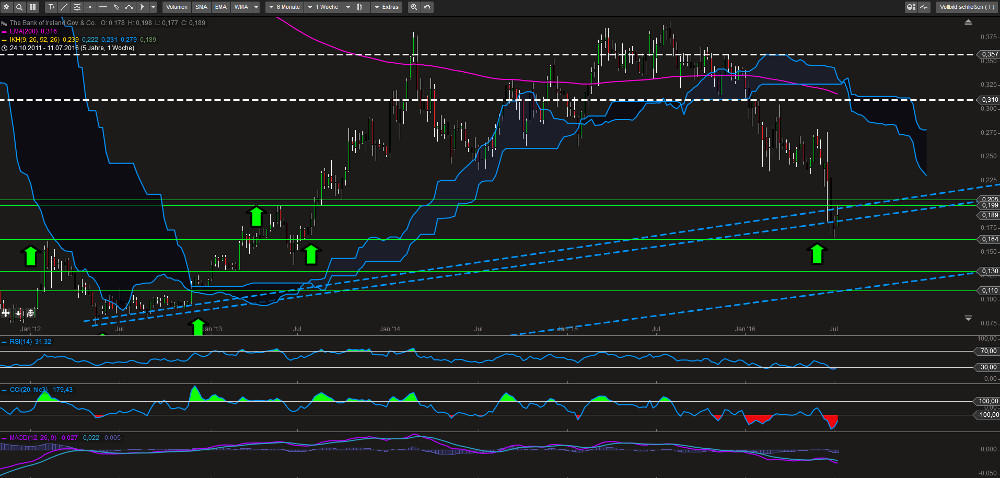This screenshot has height=478, width=1000.
Task: Click The Bank of Ireland instrument title
Action: click(x=53, y=23)
